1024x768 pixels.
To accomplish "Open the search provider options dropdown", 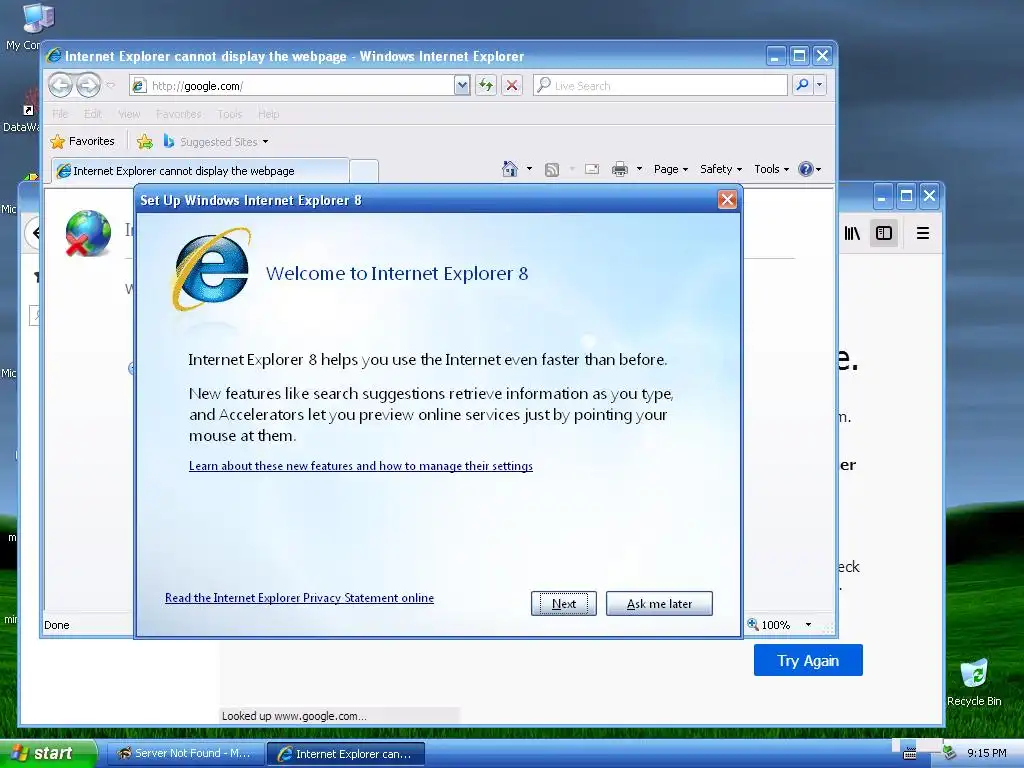I will 819,85.
